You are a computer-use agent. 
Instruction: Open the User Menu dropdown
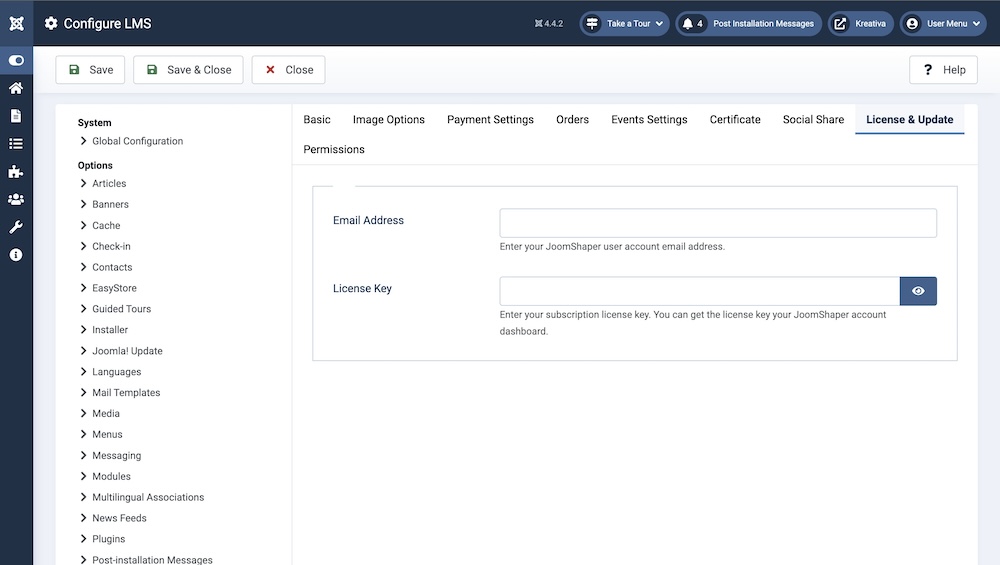943,23
